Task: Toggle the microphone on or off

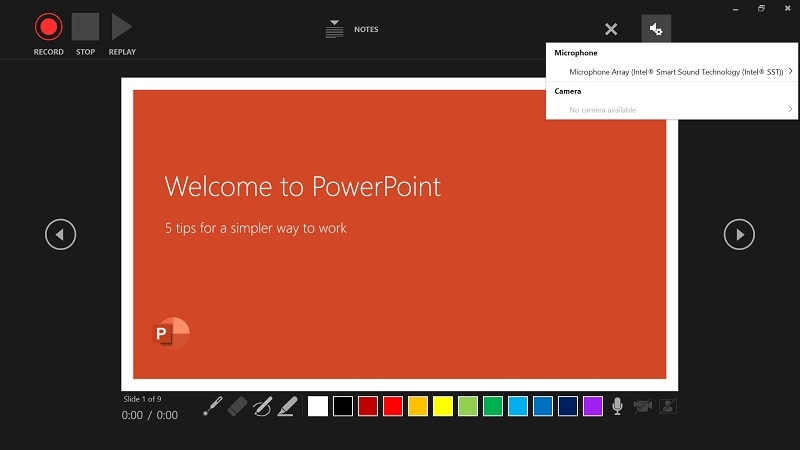Action: point(617,406)
